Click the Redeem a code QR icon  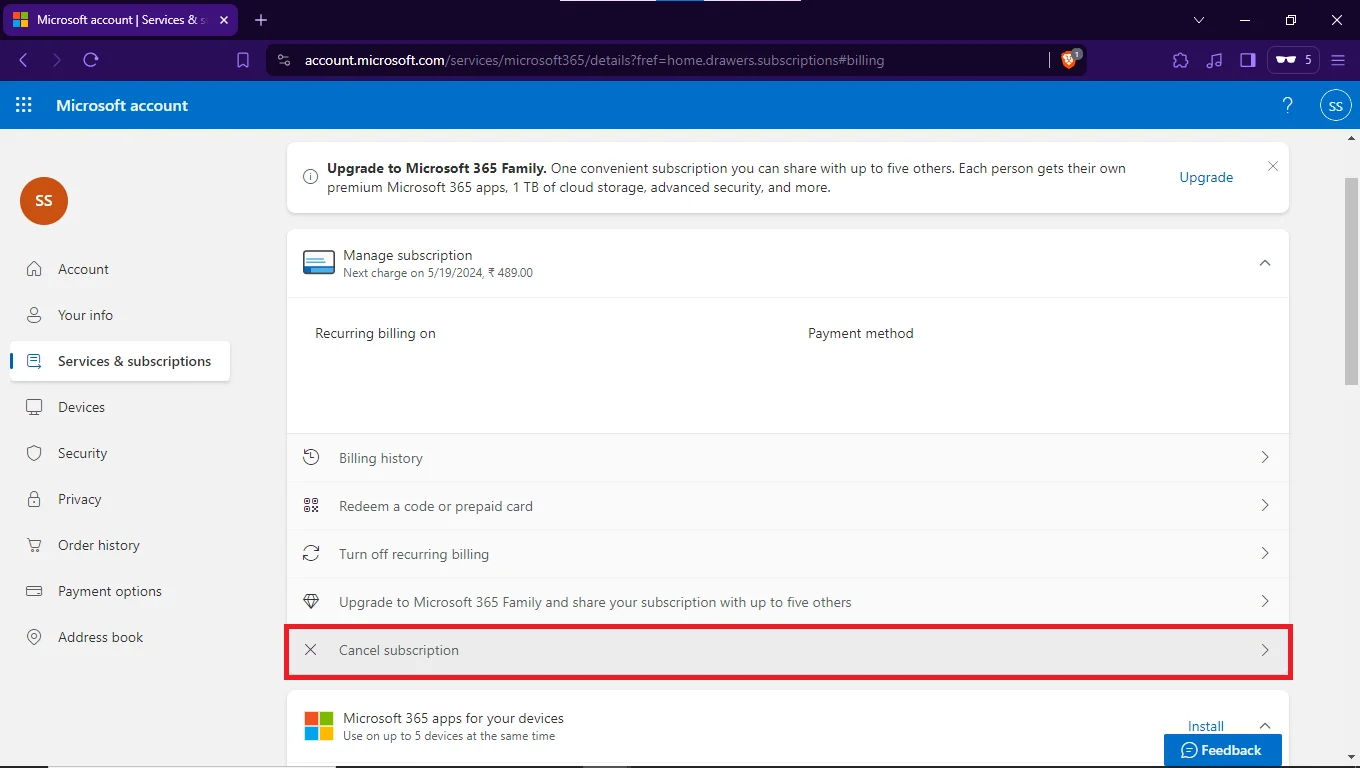[311, 505]
